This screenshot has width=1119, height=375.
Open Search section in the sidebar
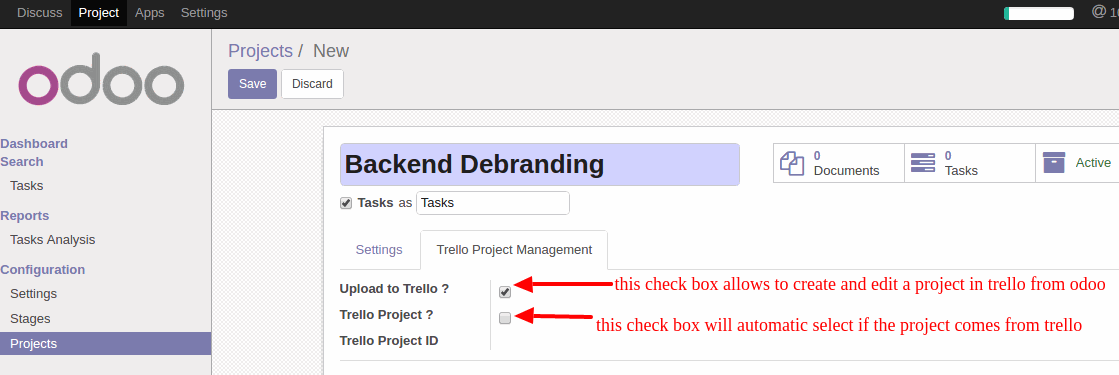point(22,161)
